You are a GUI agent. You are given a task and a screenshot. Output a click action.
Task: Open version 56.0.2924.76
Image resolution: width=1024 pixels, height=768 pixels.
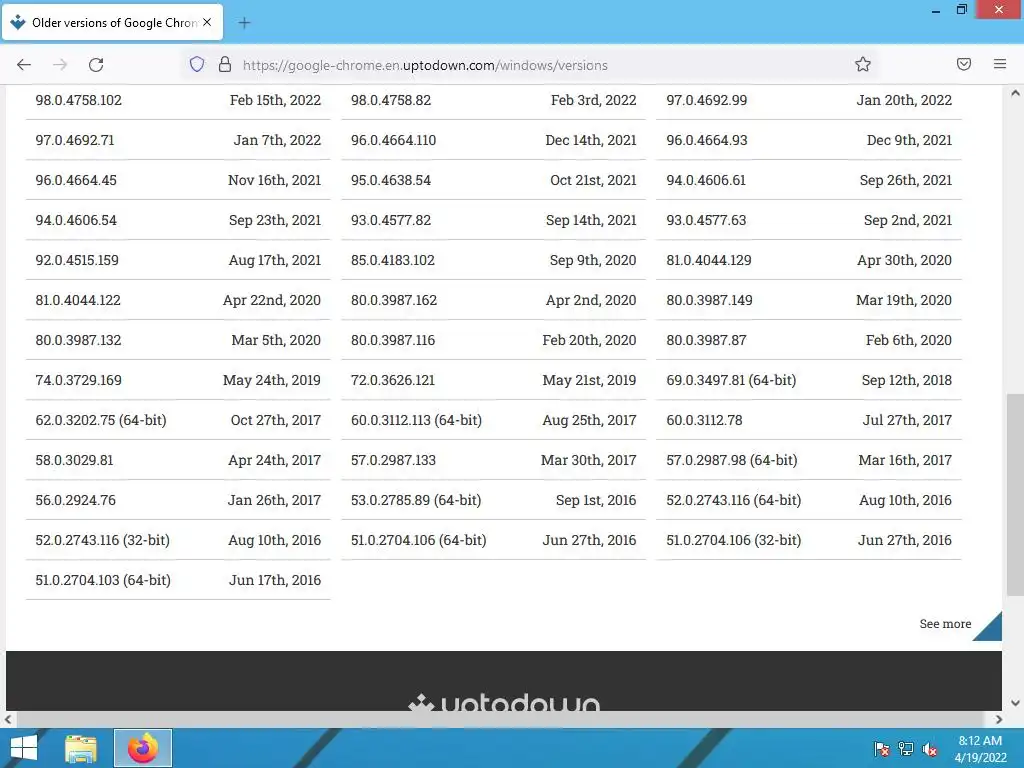click(x=178, y=500)
